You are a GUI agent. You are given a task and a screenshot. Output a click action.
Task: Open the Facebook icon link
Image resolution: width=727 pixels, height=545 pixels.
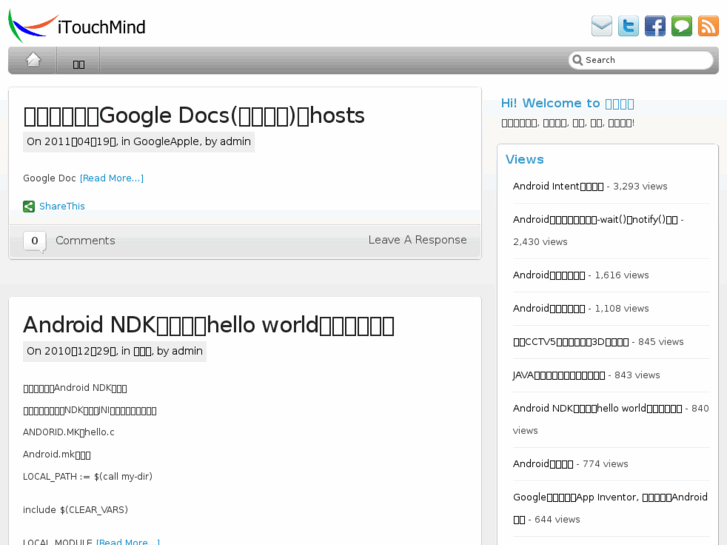pos(655,26)
